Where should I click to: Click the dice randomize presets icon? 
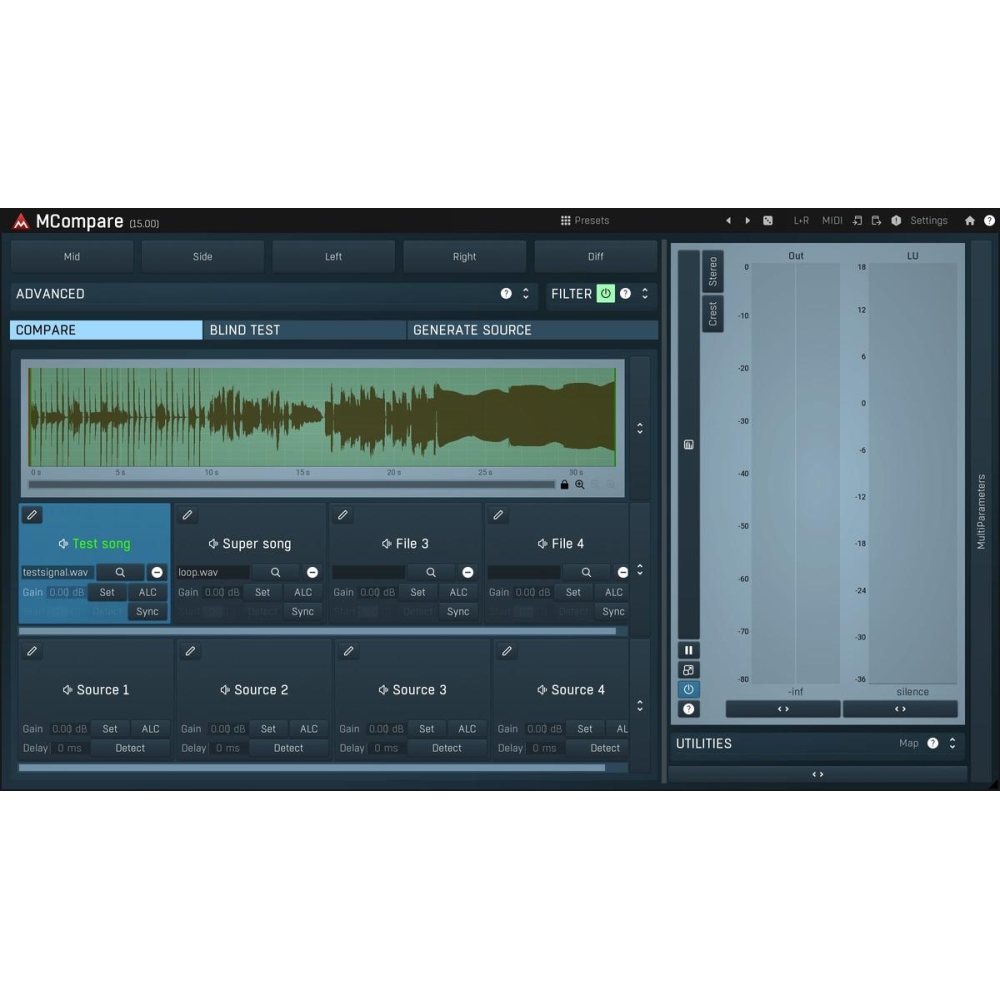(x=768, y=220)
